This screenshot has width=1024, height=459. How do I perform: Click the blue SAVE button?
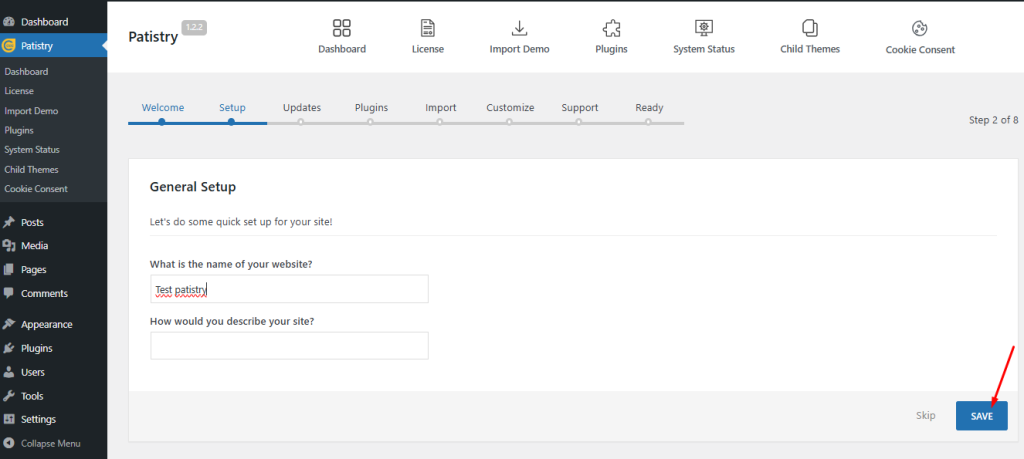point(982,416)
